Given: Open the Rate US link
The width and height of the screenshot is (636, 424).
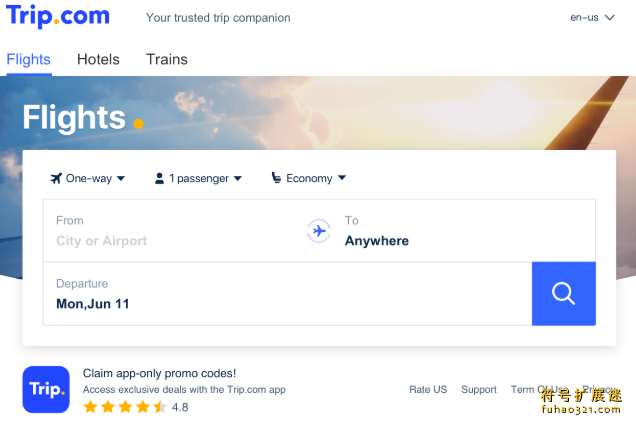Looking at the screenshot, I should pos(428,390).
